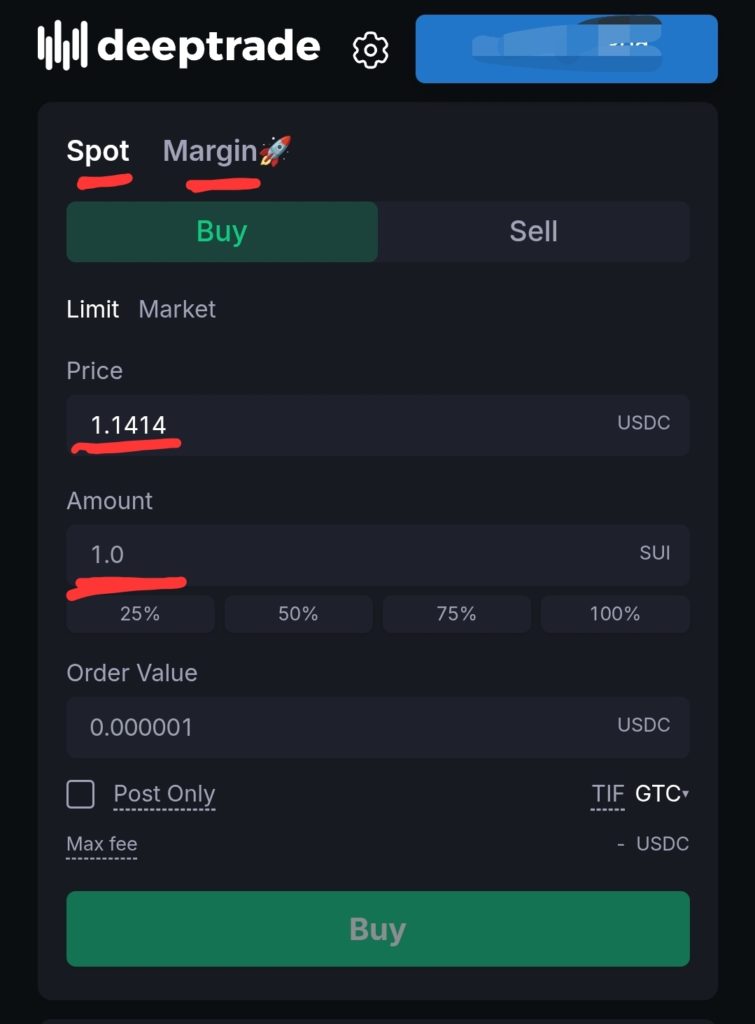The height and width of the screenshot is (1024, 755).
Task: Enable the Post Only checkbox
Action: pos(81,794)
